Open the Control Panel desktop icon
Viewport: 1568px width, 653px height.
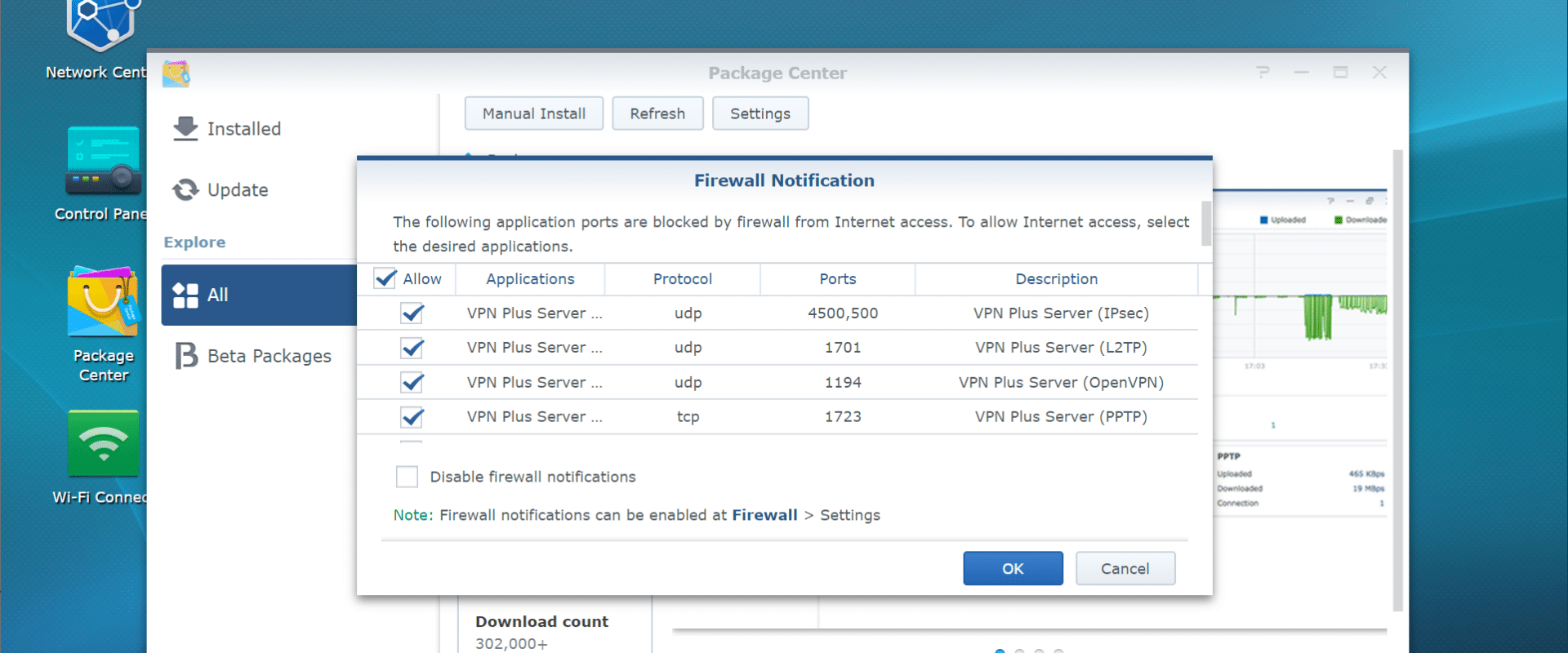(x=103, y=160)
